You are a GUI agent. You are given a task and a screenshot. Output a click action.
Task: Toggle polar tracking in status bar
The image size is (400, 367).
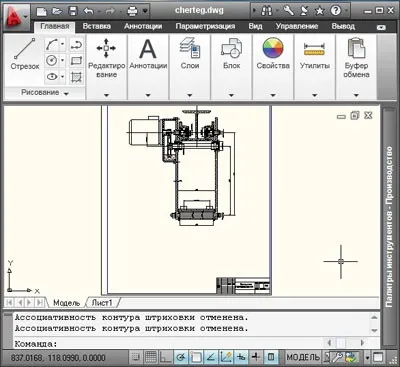pos(181,357)
